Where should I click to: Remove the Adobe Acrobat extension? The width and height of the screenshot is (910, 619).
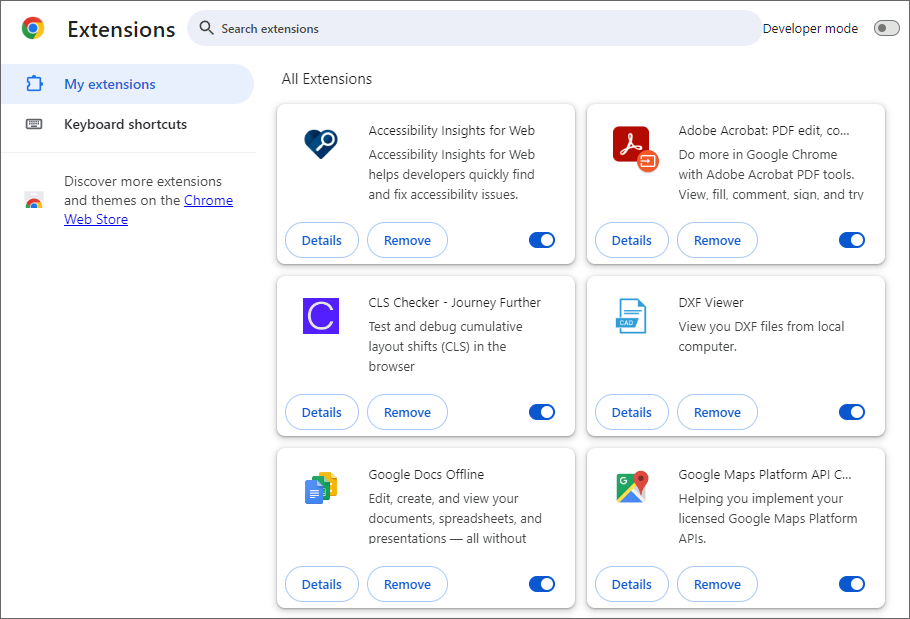pos(717,240)
